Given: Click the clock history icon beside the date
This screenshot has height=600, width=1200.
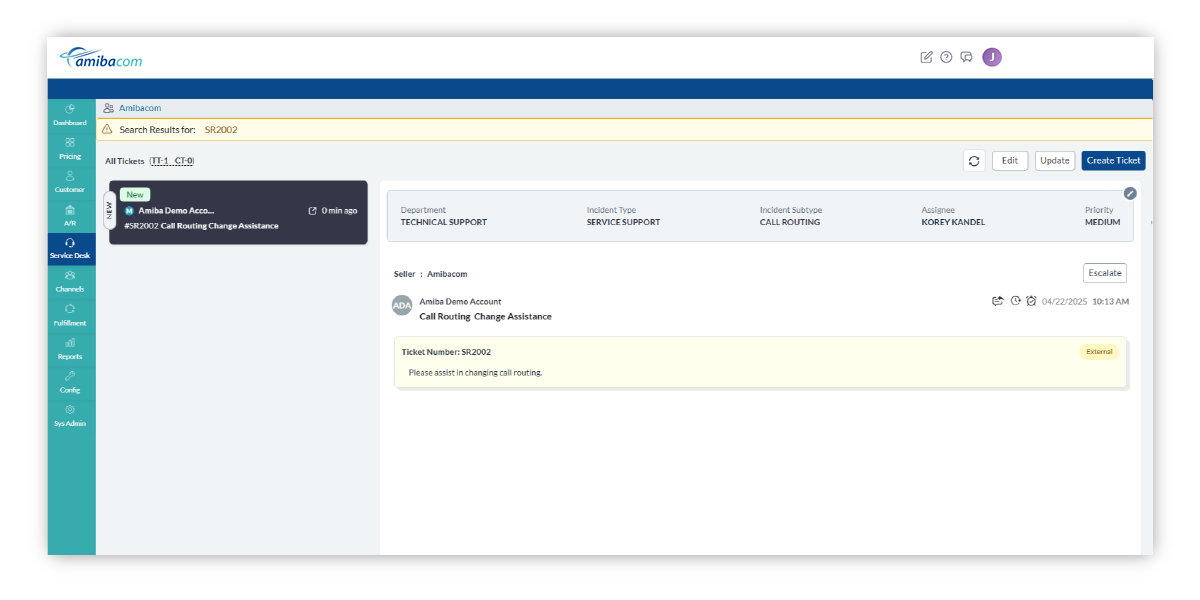Looking at the screenshot, I should coord(1015,301).
